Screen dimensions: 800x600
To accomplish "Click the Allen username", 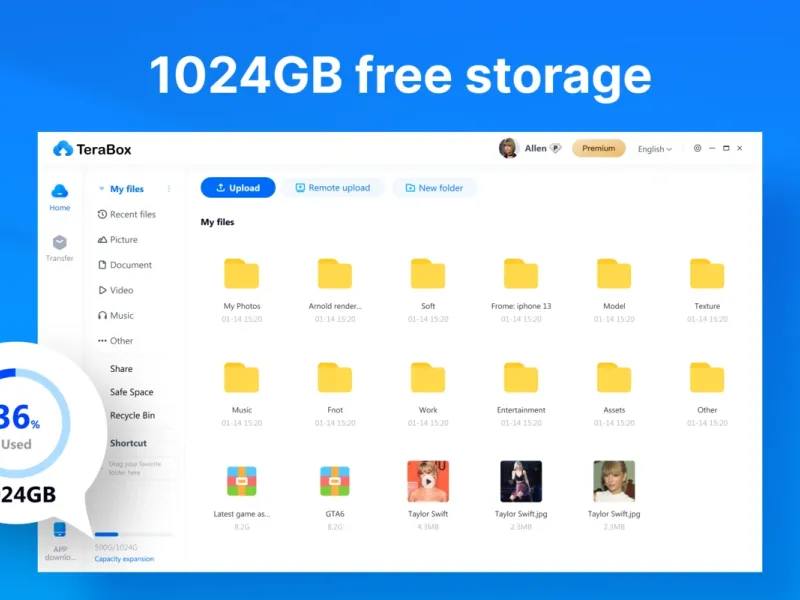I will tap(535, 148).
